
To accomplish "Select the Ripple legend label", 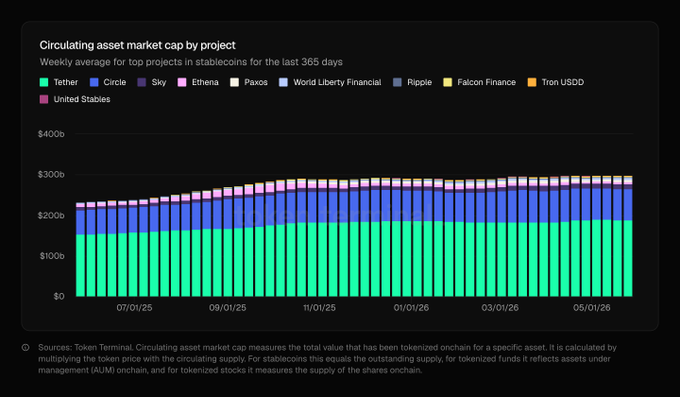I will [x=419, y=82].
